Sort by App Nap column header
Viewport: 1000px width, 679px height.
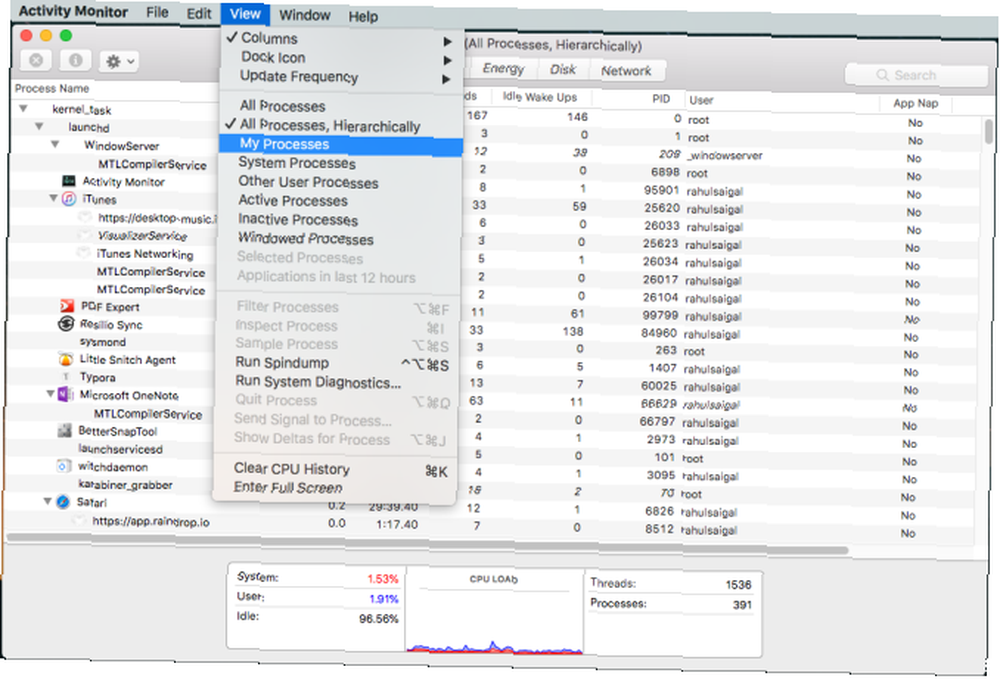coord(916,103)
